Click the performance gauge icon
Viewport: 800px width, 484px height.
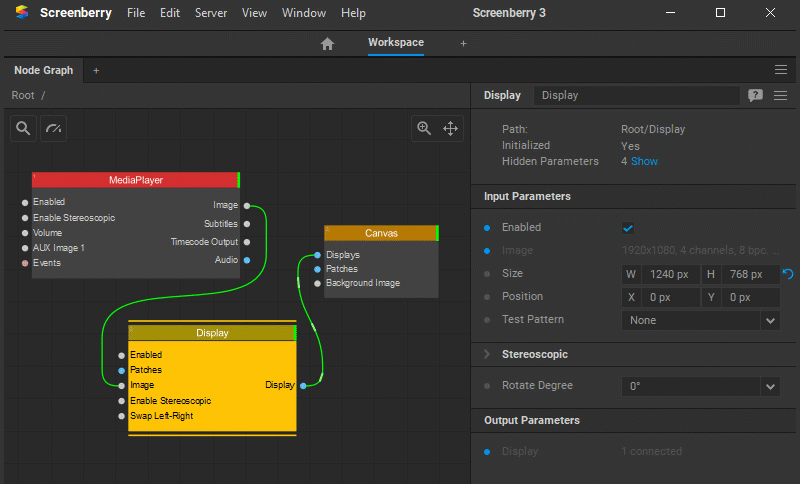tap(54, 128)
